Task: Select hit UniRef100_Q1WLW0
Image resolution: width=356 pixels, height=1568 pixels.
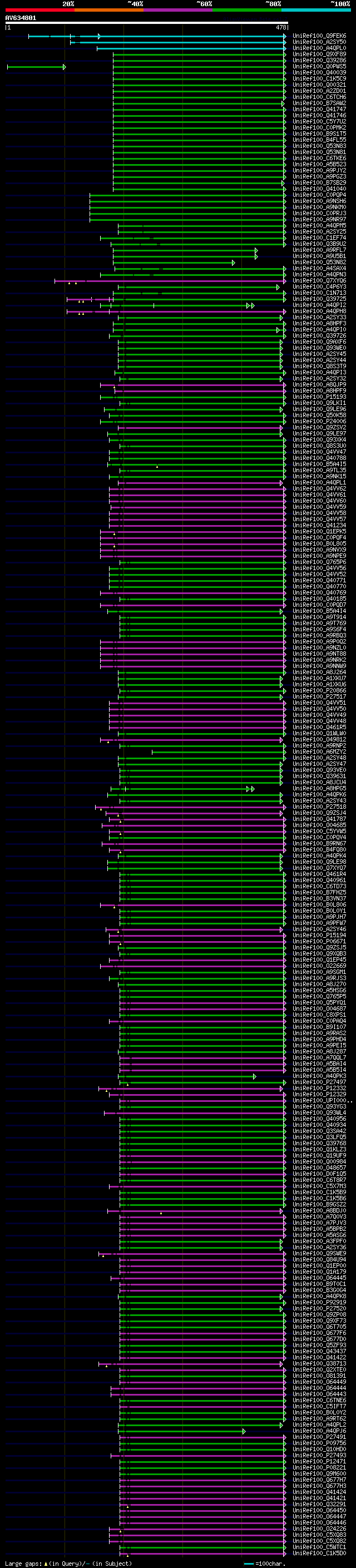Action: click(319, 734)
